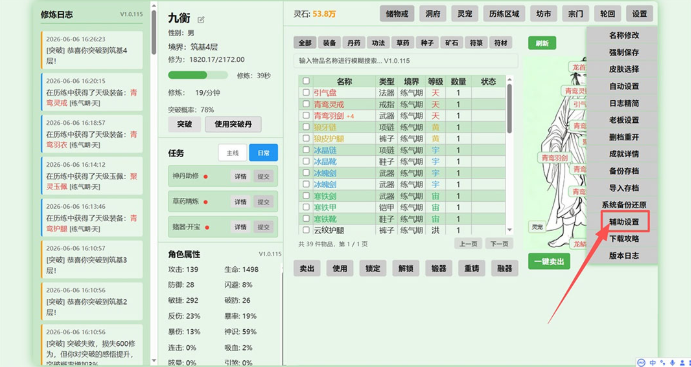Click the 灵宠 slot beside the character figure
691x367 pixels.
(x=536, y=227)
